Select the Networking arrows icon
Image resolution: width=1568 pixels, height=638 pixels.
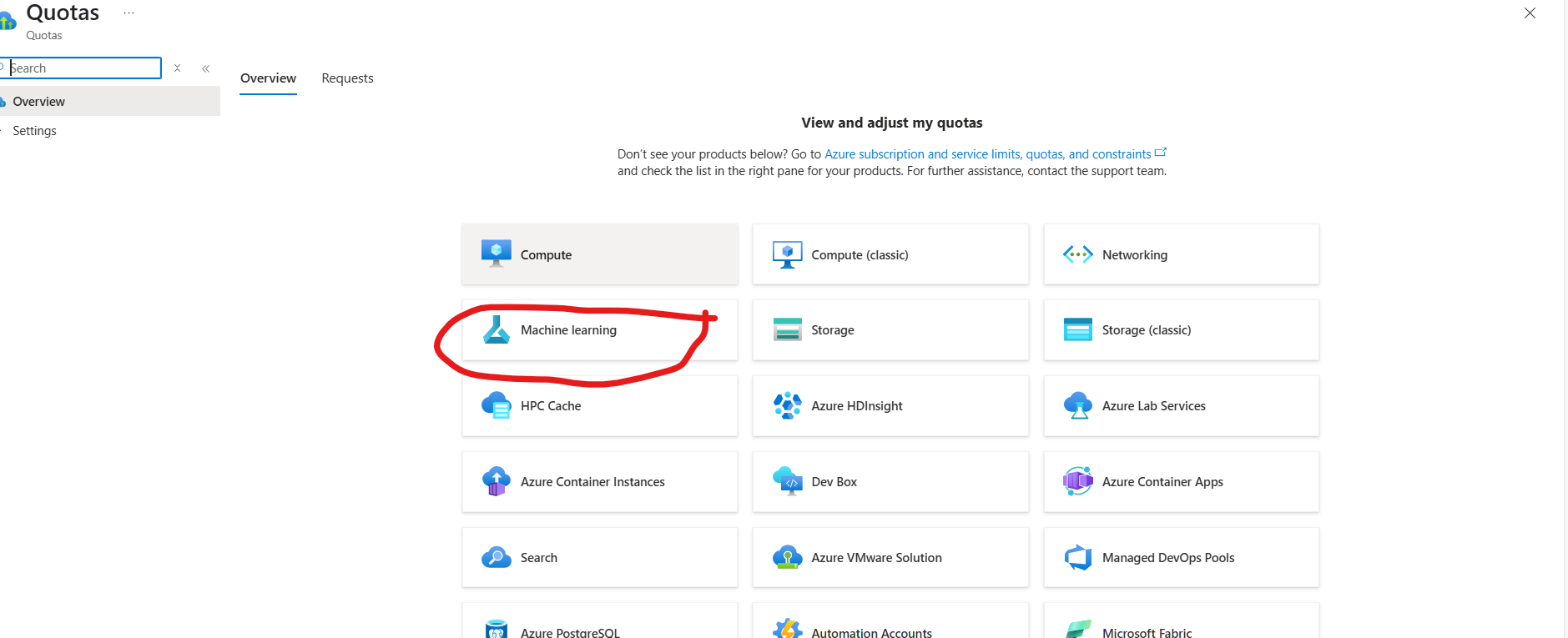(x=1077, y=254)
